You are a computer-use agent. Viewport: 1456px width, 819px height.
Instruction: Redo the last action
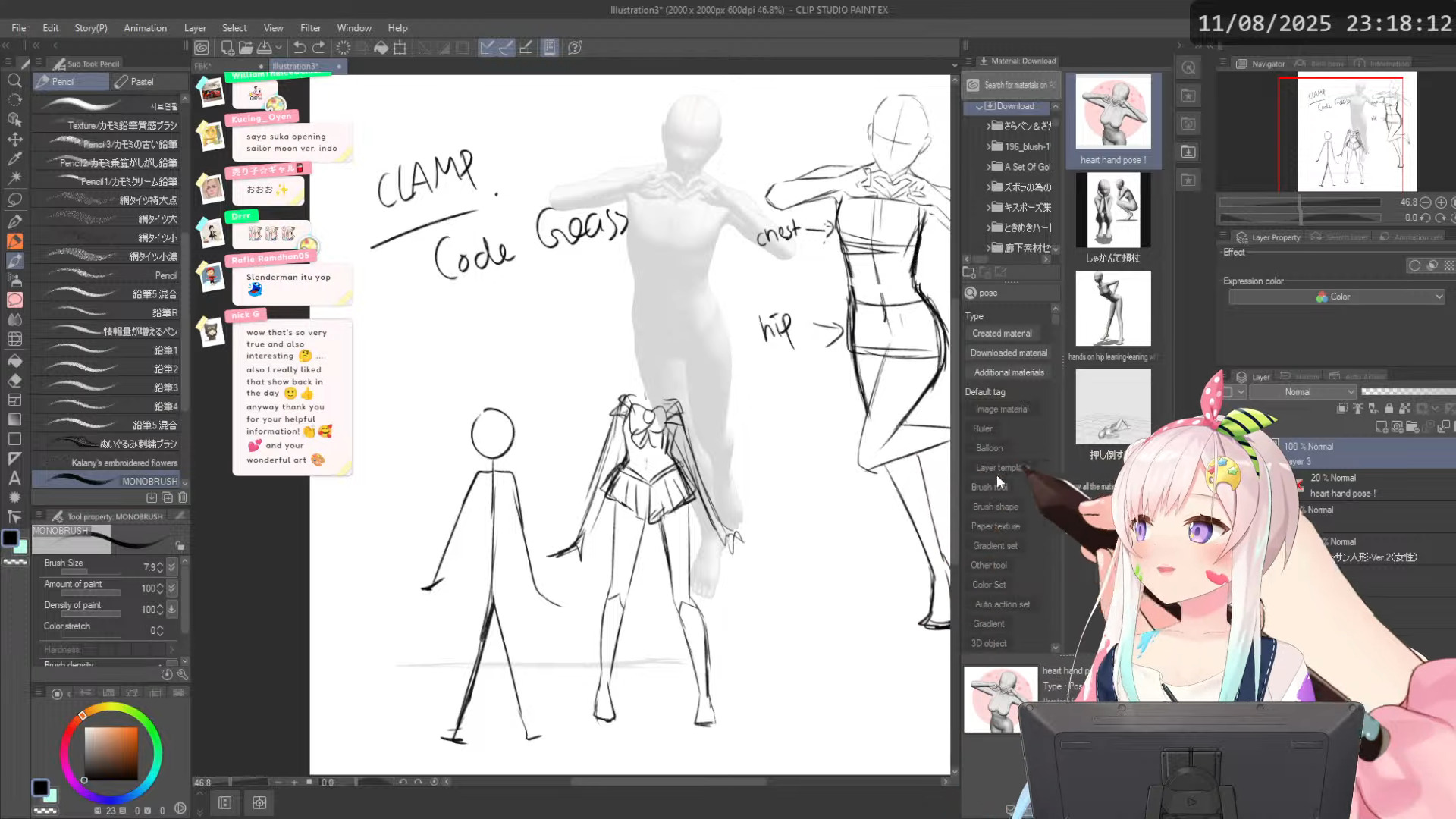click(x=318, y=48)
